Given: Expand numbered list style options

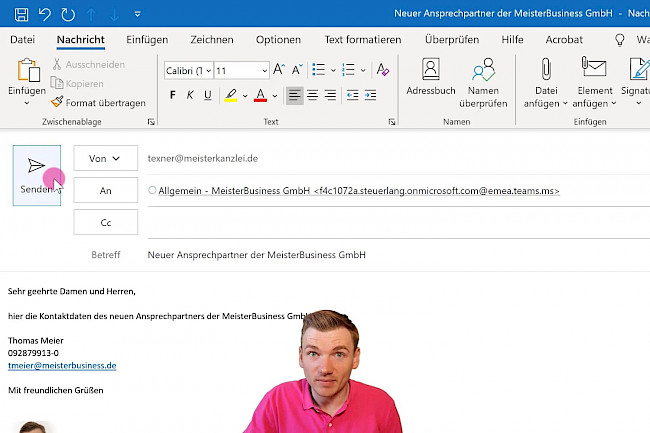Looking at the screenshot, I should 363,70.
